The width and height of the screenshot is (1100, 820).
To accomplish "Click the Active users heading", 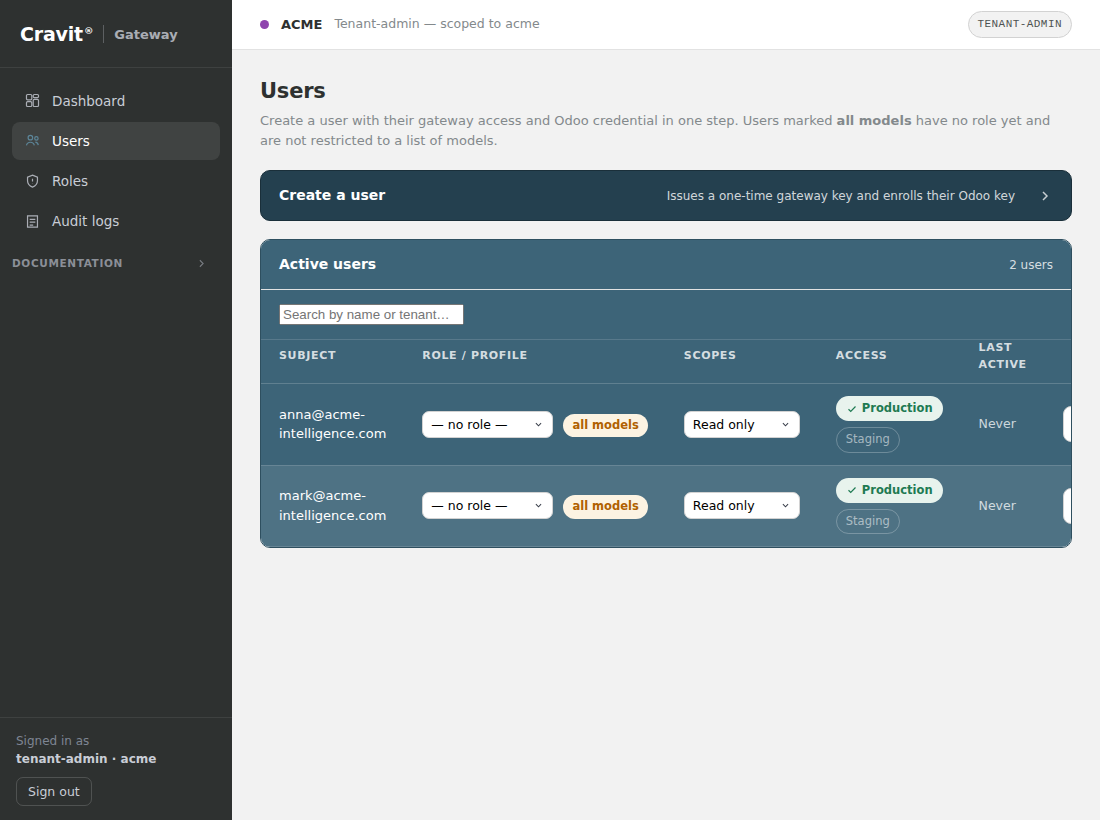I will (x=328, y=264).
